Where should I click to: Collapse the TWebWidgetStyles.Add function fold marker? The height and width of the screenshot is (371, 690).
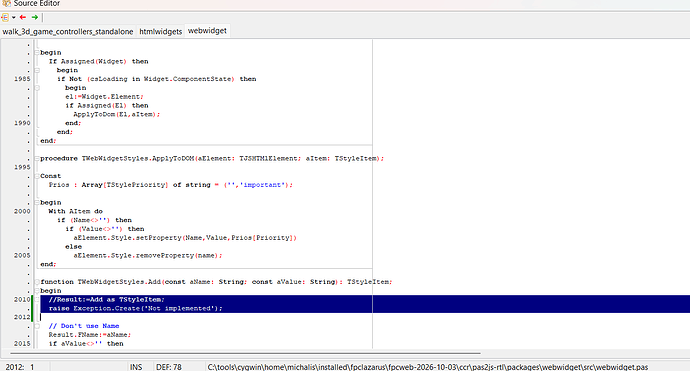pos(37,282)
